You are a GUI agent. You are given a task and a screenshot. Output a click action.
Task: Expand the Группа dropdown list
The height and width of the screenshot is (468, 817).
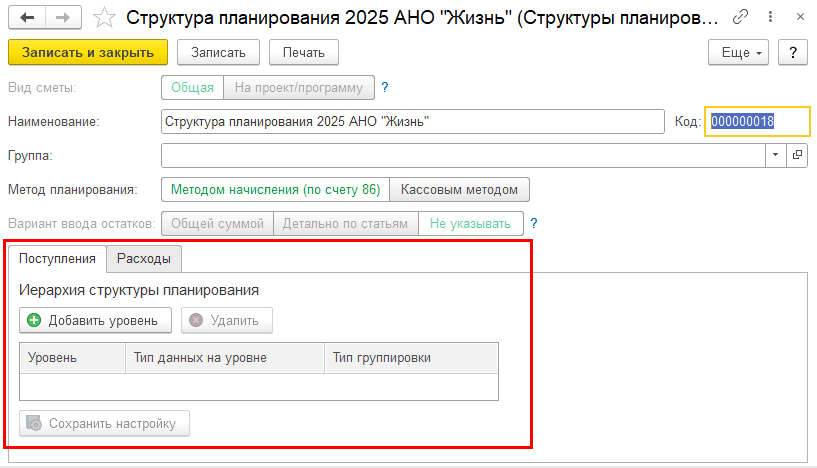(777, 155)
